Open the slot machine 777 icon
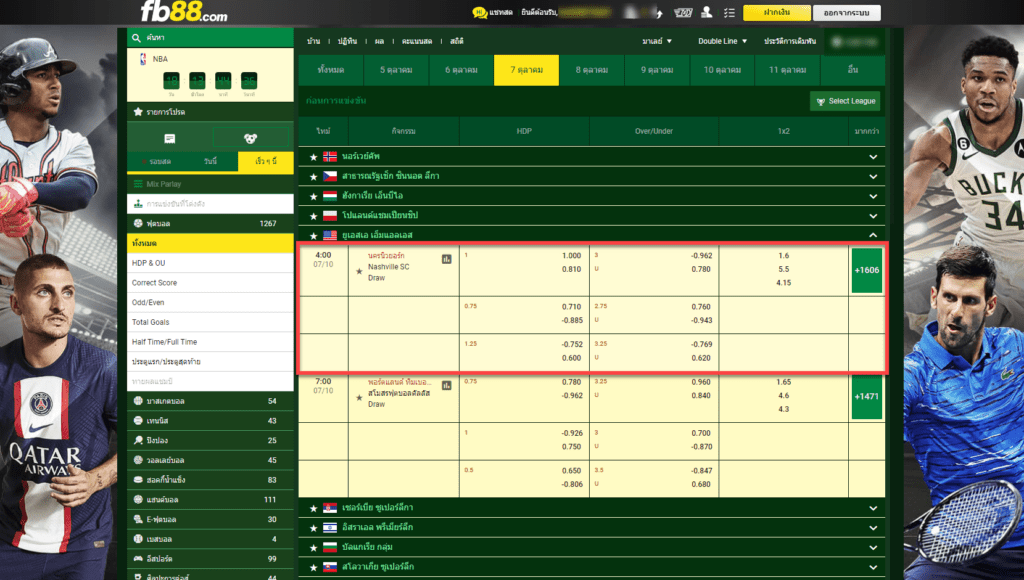Viewport: 1024px width, 580px height. click(x=683, y=12)
